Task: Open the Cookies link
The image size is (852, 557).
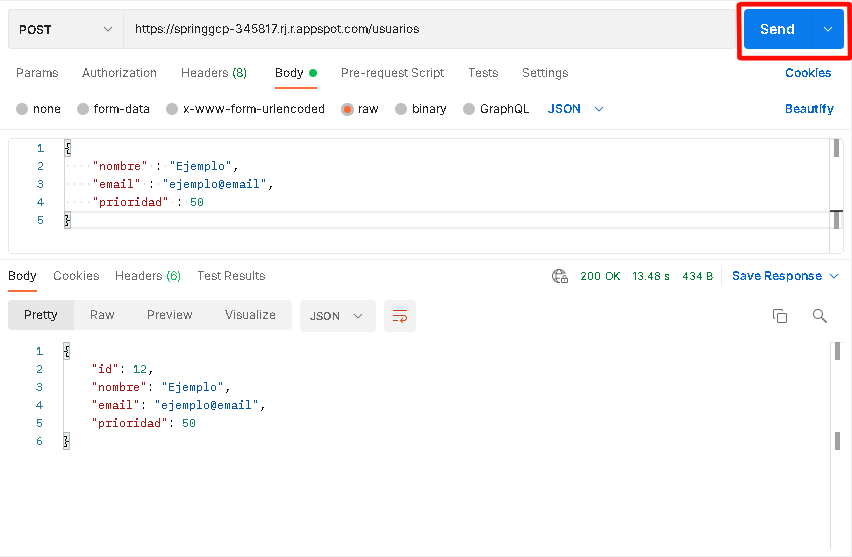Action: point(808,73)
